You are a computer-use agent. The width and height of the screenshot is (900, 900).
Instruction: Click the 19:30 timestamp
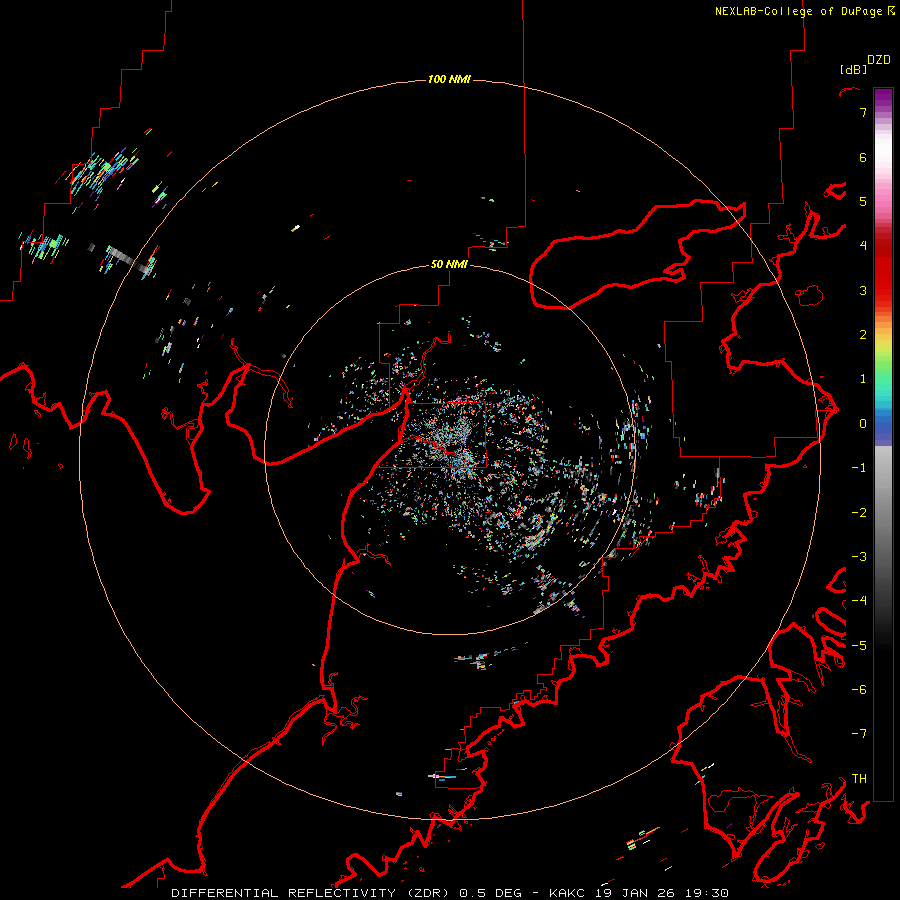click(707, 893)
